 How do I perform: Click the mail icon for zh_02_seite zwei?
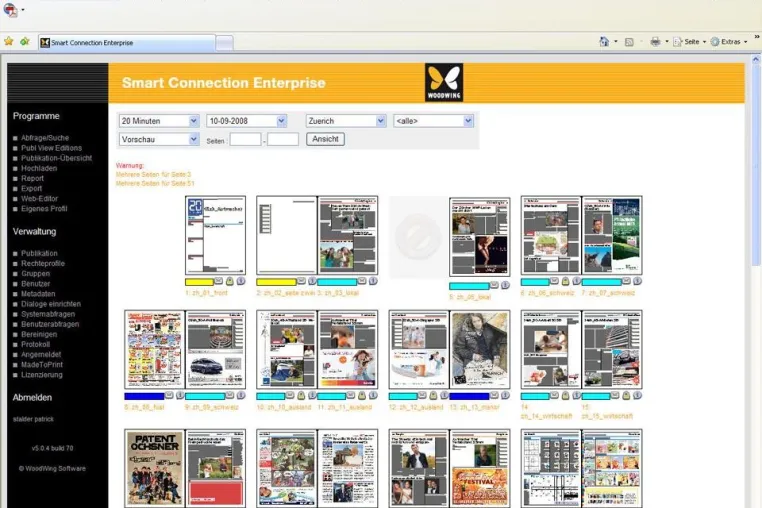[301, 281]
